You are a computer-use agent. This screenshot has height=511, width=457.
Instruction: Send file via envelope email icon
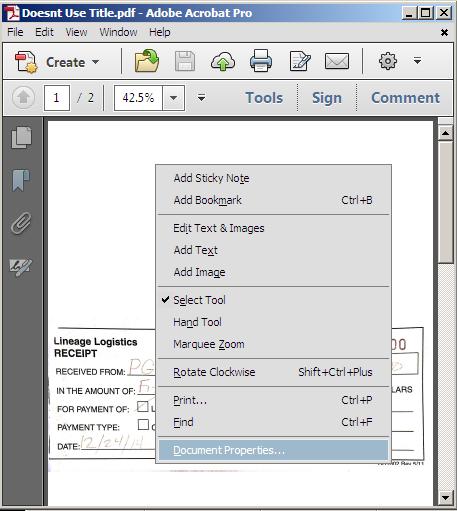(x=337, y=61)
